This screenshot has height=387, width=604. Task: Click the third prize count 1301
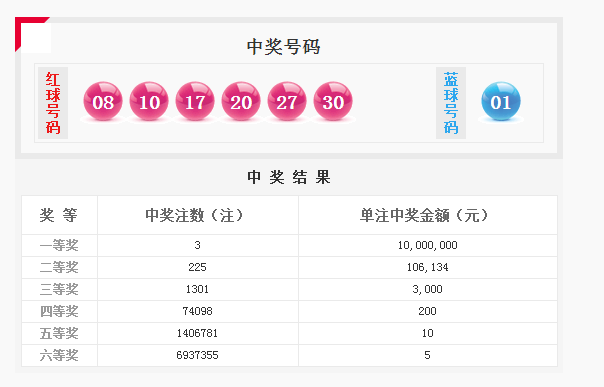pyautogui.click(x=198, y=289)
